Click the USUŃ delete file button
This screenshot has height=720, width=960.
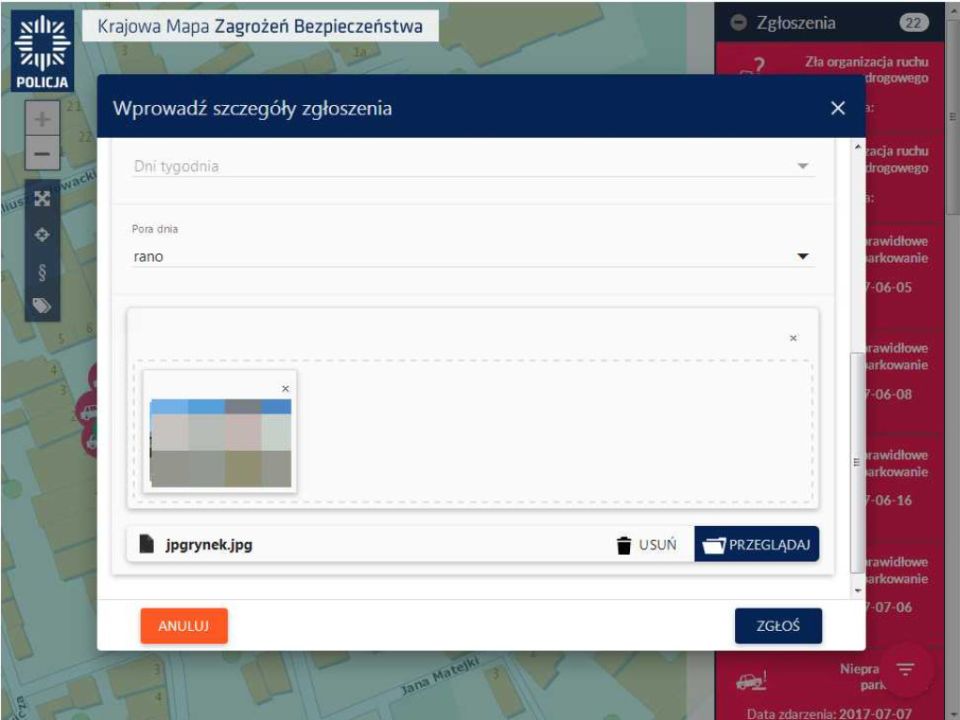646,545
